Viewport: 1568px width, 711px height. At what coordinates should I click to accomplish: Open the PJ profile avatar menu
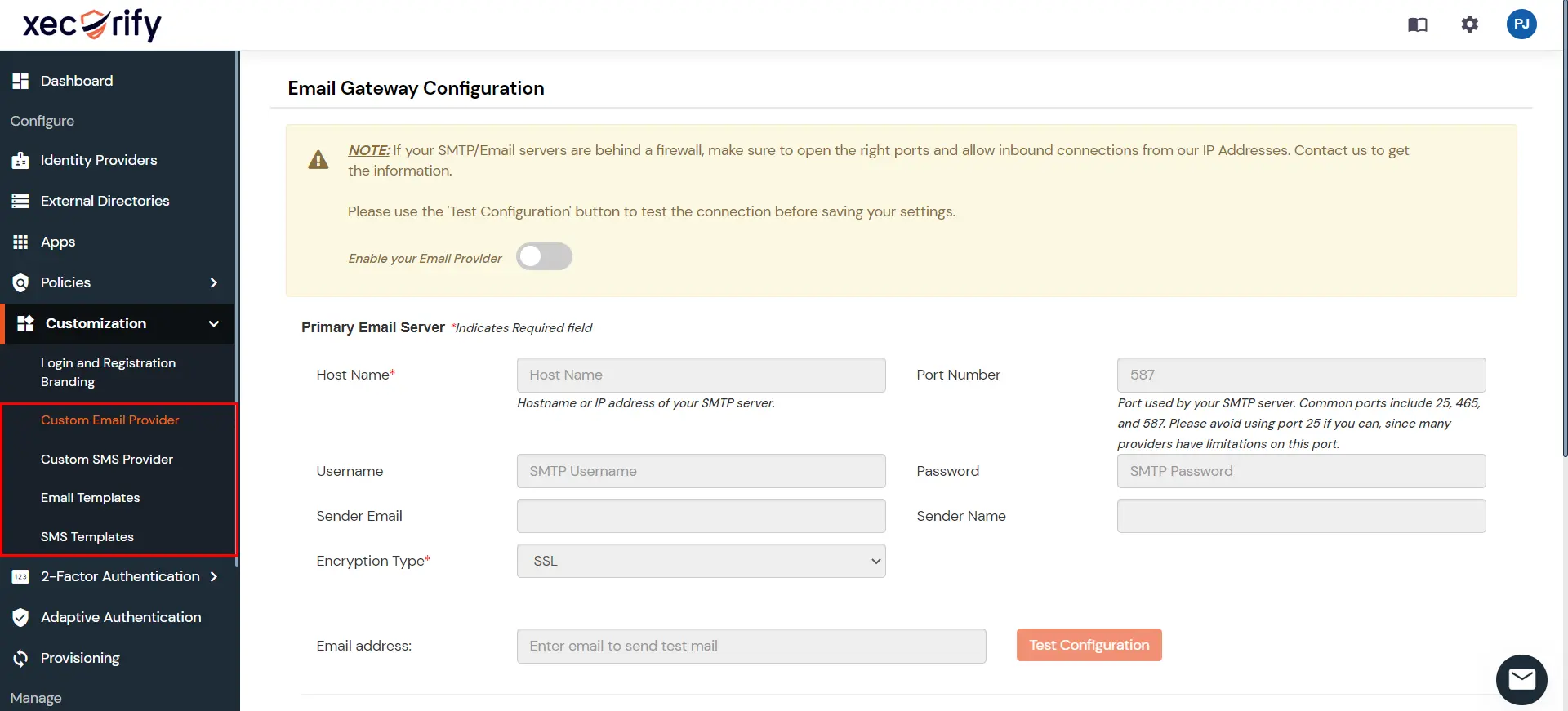point(1521,24)
